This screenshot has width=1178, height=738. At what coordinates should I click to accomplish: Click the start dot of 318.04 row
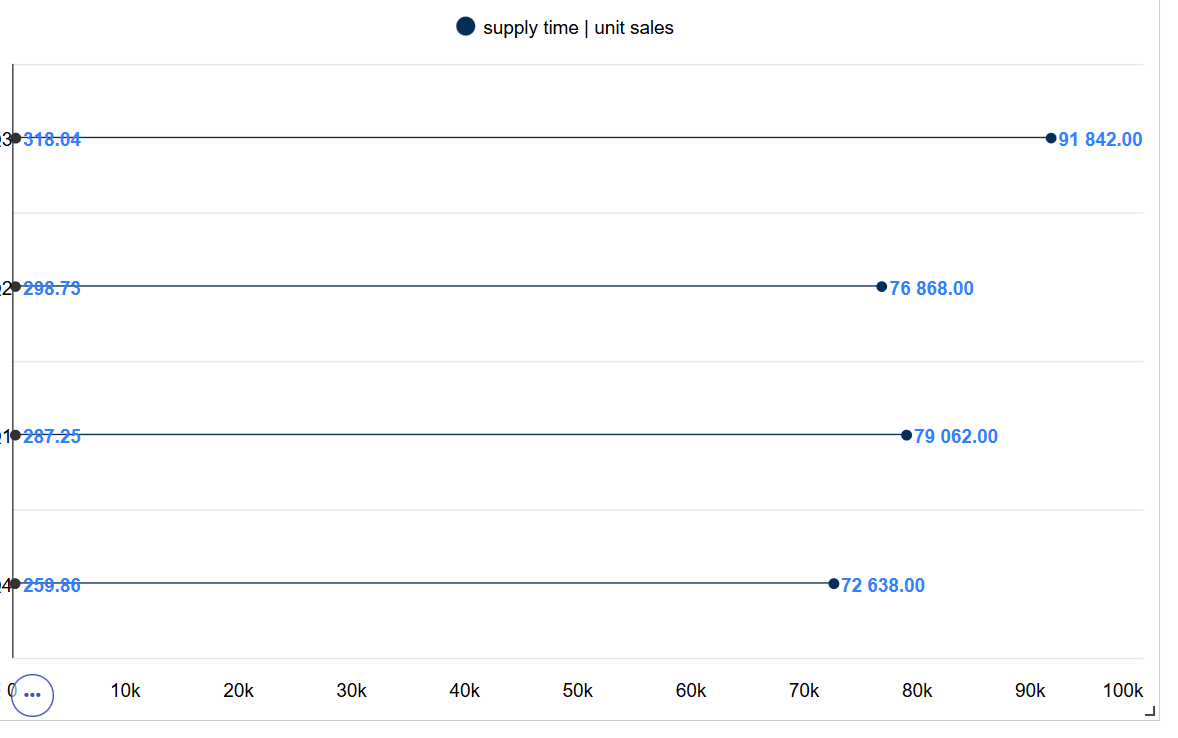16,138
